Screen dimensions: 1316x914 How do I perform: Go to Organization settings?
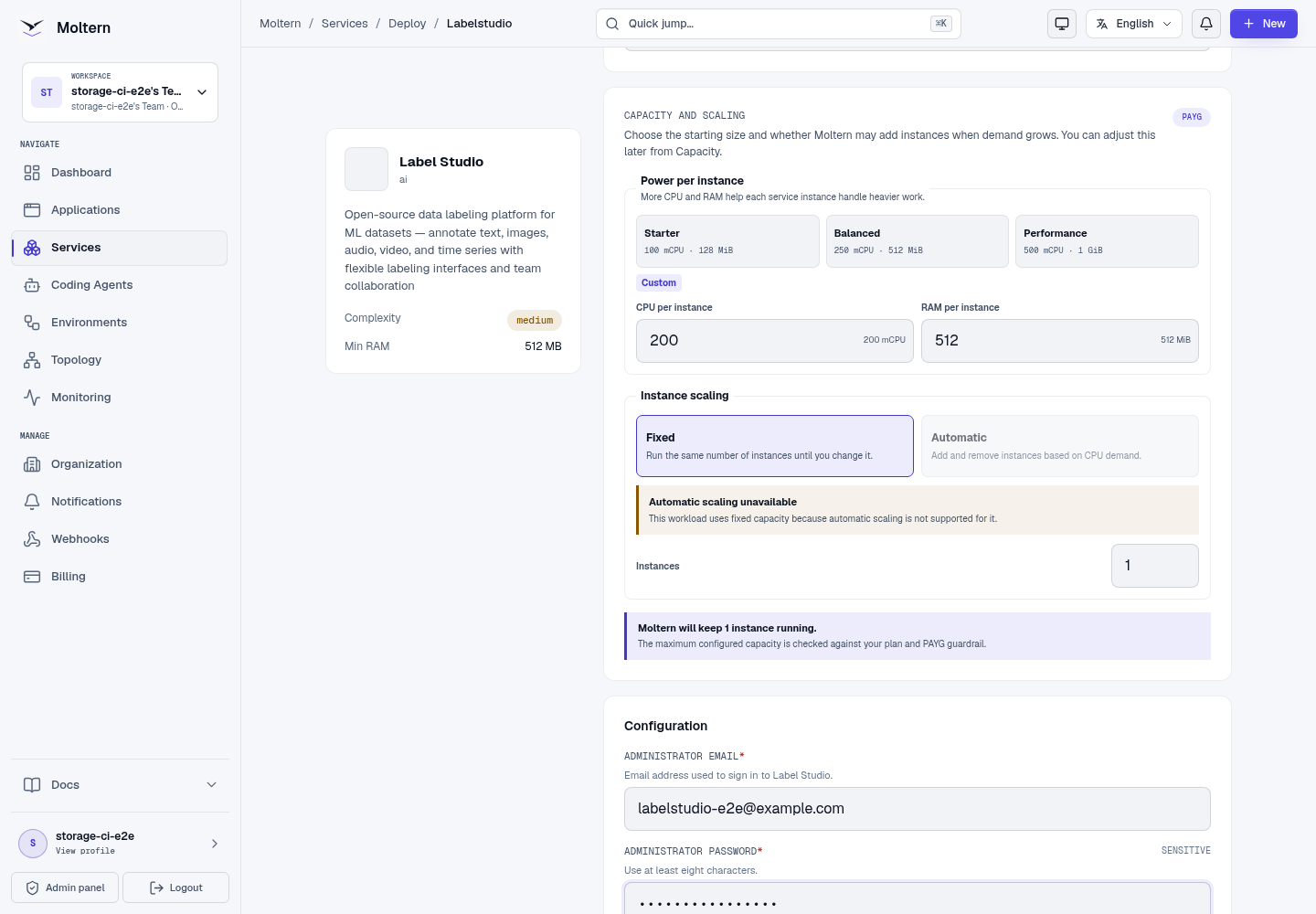119,464
